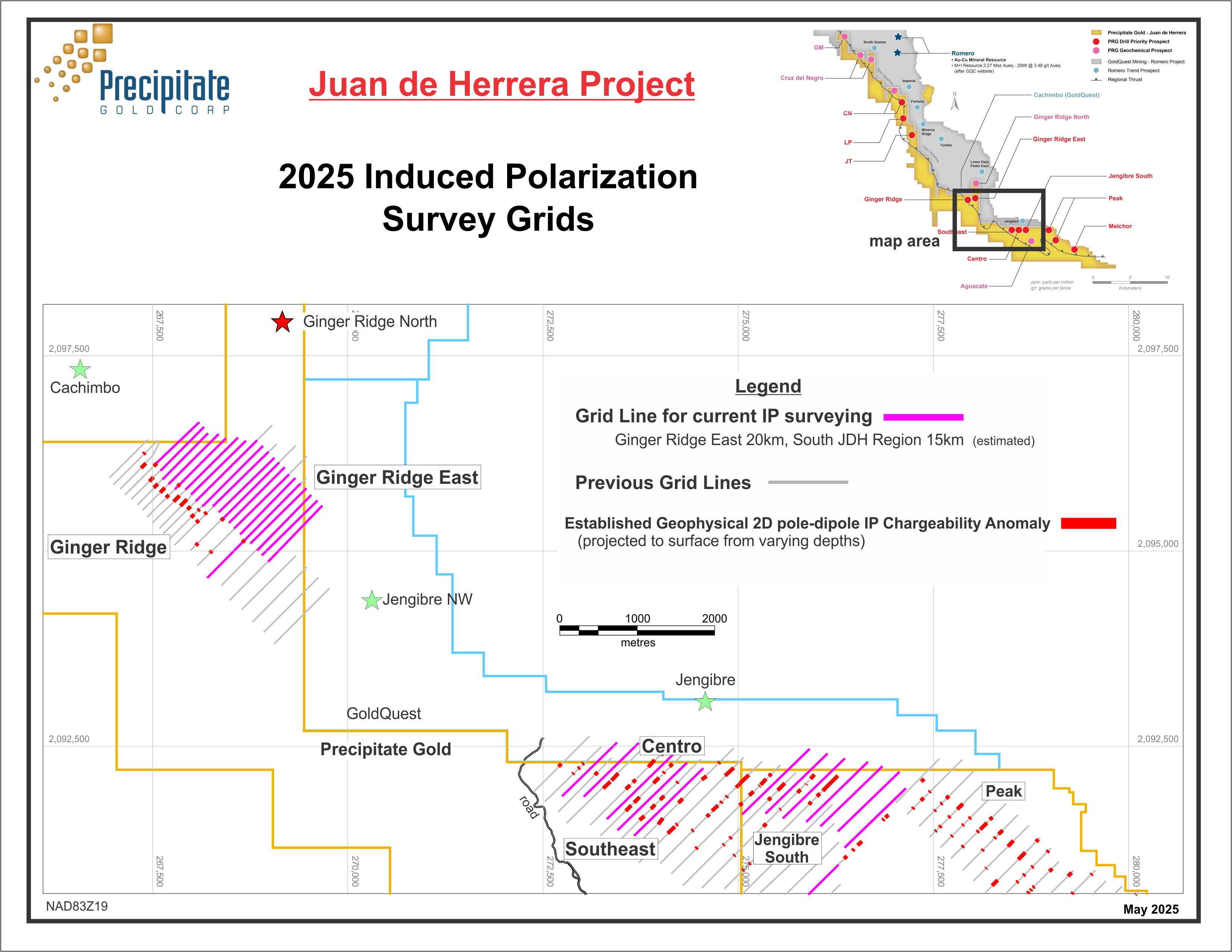1232x952 pixels.
Task: Click the Romero label on inset map
Action: point(962,54)
